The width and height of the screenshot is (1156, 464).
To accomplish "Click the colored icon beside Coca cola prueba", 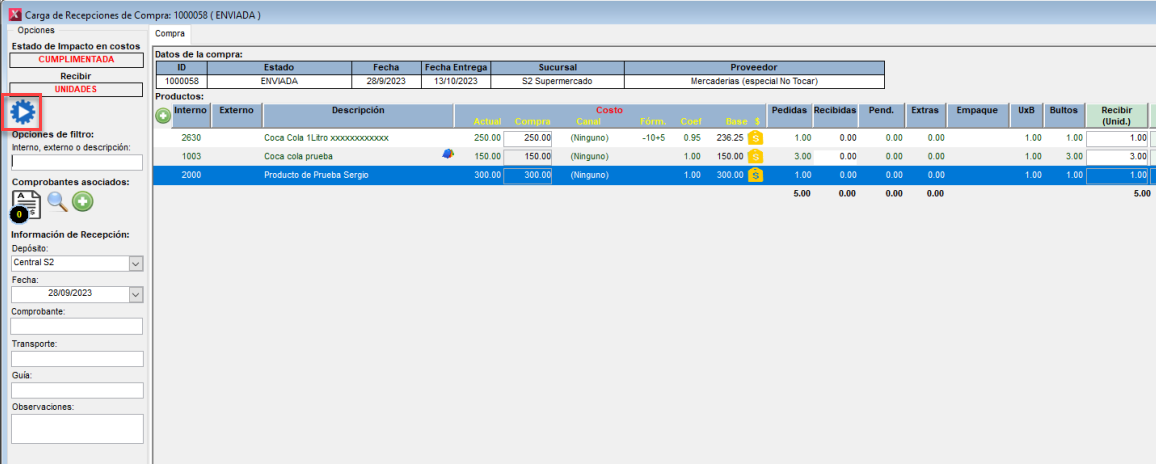I will click(x=449, y=155).
